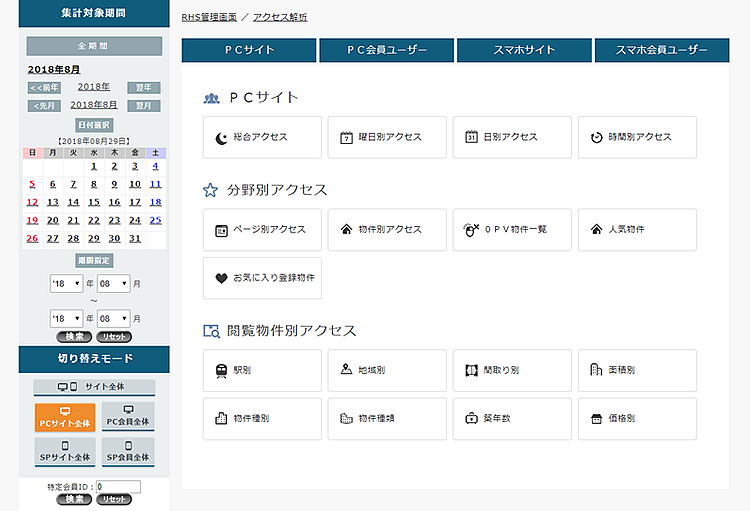Click the 2018年 year link
Image resolution: width=750 pixels, height=511 pixels.
click(x=94, y=87)
